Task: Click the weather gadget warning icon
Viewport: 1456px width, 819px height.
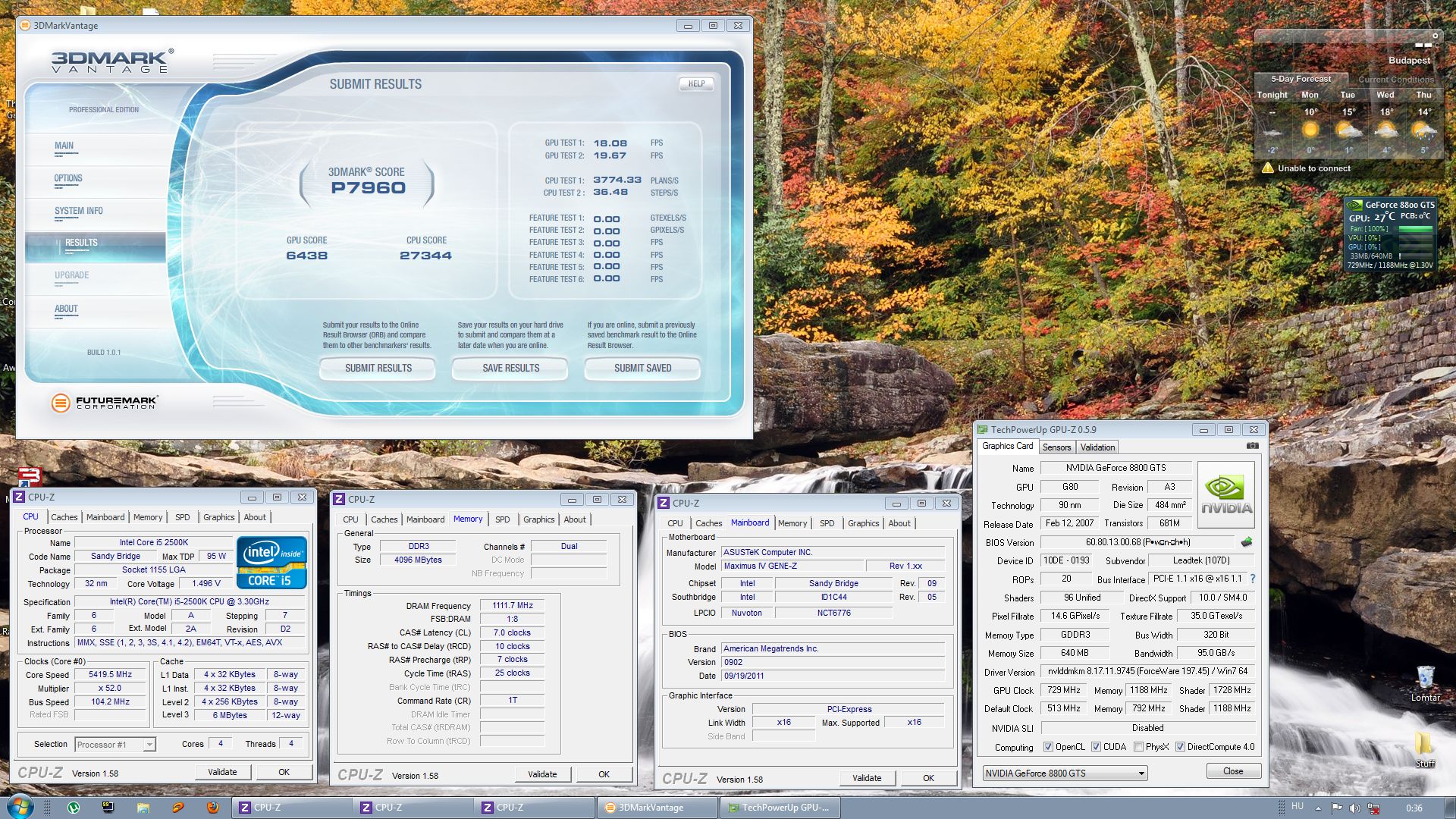Action: [1267, 168]
